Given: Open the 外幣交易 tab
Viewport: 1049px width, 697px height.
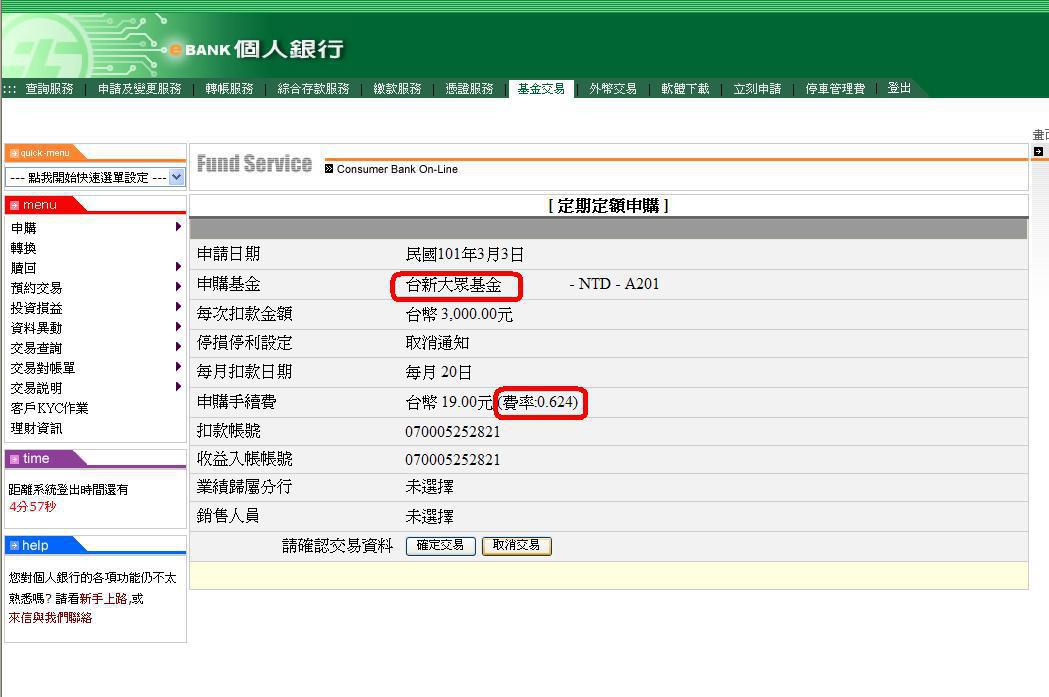Looking at the screenshot, I should coord(613,89).
